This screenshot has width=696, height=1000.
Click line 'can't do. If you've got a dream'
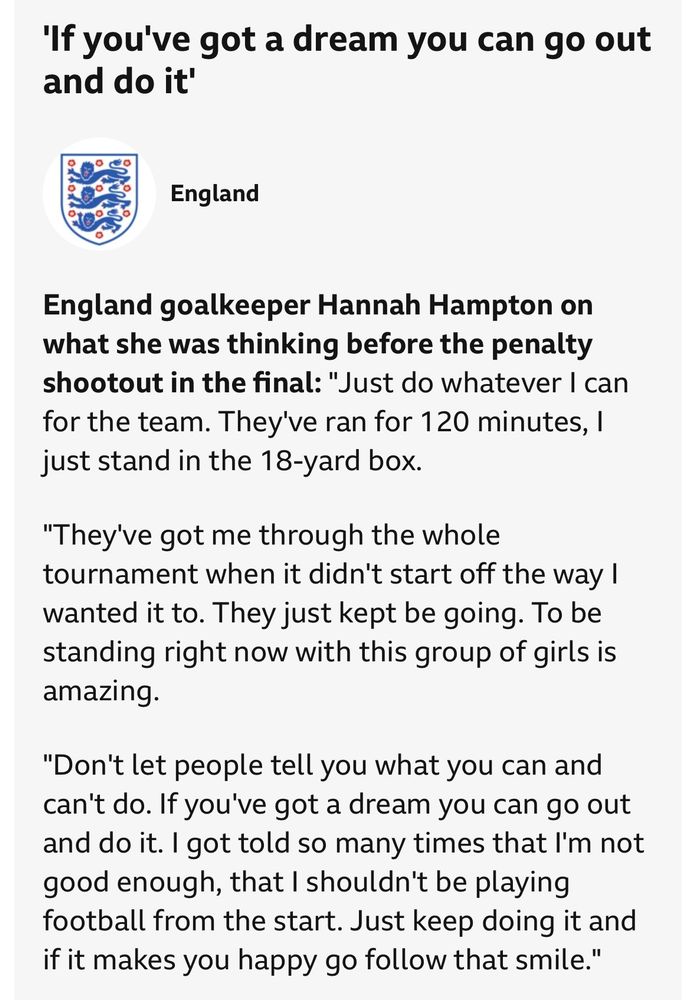(x=337, y=805)
